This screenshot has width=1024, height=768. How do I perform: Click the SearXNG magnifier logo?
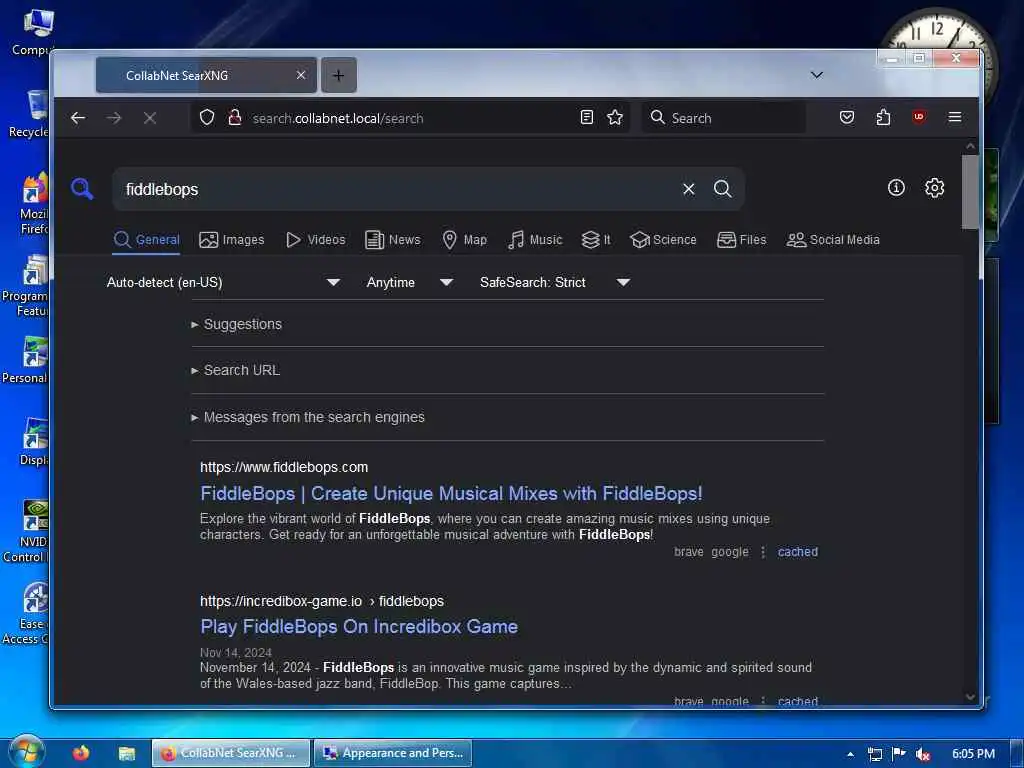click(82, 189)
